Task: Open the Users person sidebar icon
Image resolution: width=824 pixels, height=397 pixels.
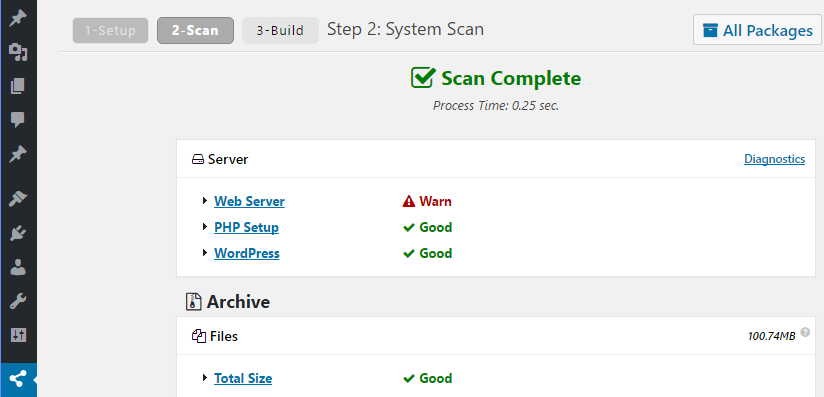Action: click(x=18, y=267)
